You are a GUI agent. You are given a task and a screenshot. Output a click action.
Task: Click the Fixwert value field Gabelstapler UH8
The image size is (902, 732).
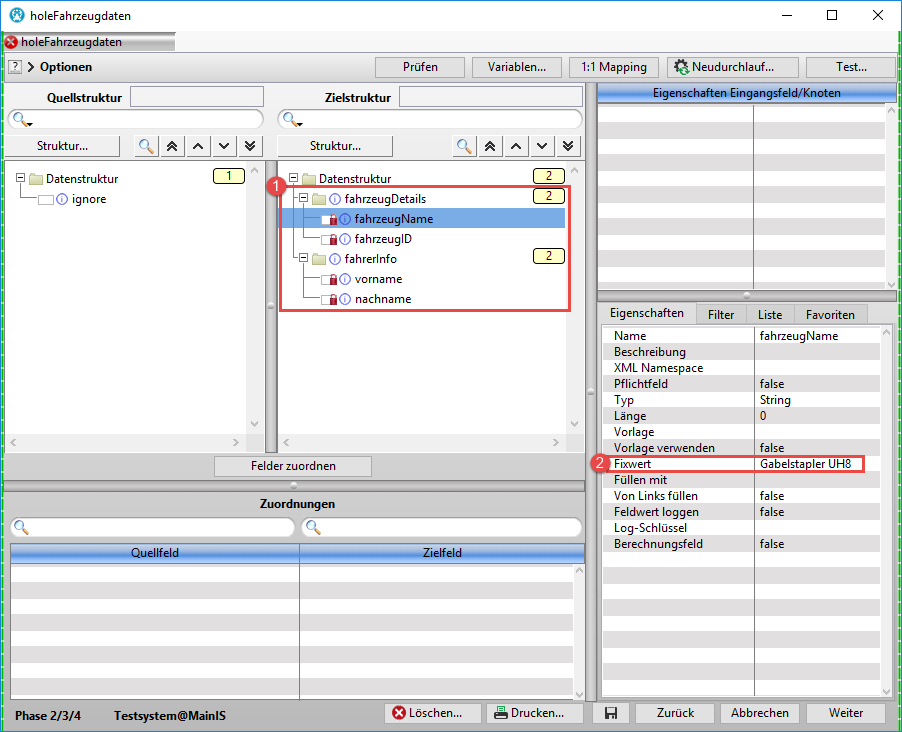tap(810, 464)
